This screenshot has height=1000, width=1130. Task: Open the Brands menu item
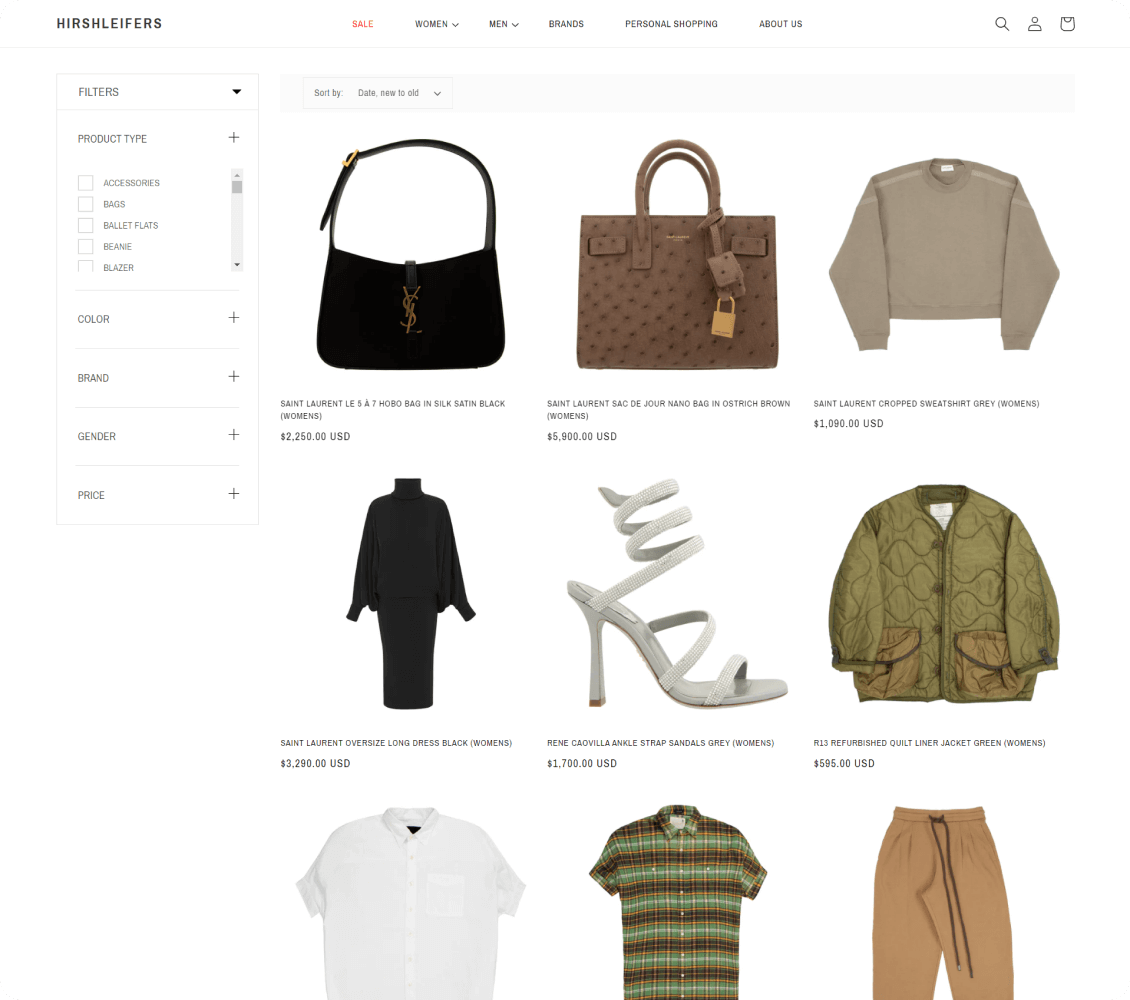(x=566, y=24)
